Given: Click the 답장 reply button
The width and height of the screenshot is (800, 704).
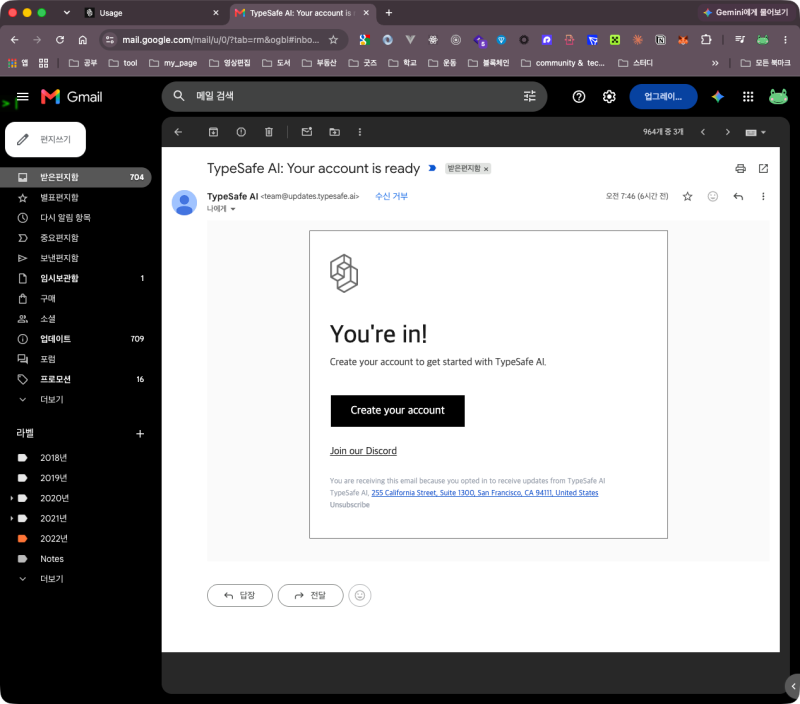Looking at the screenshot, I should click(240, 595).
